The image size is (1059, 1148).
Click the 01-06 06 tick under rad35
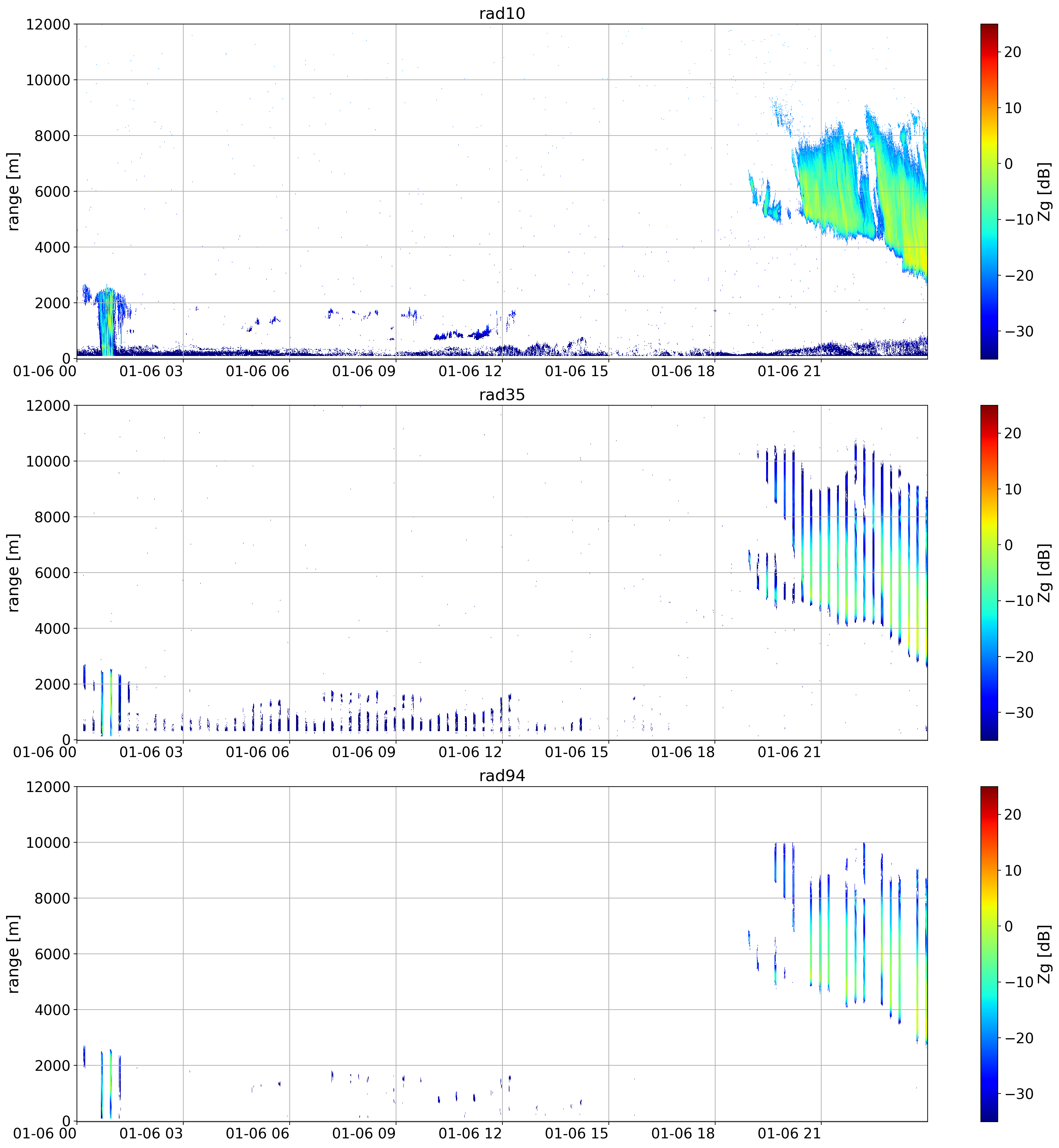258,753
